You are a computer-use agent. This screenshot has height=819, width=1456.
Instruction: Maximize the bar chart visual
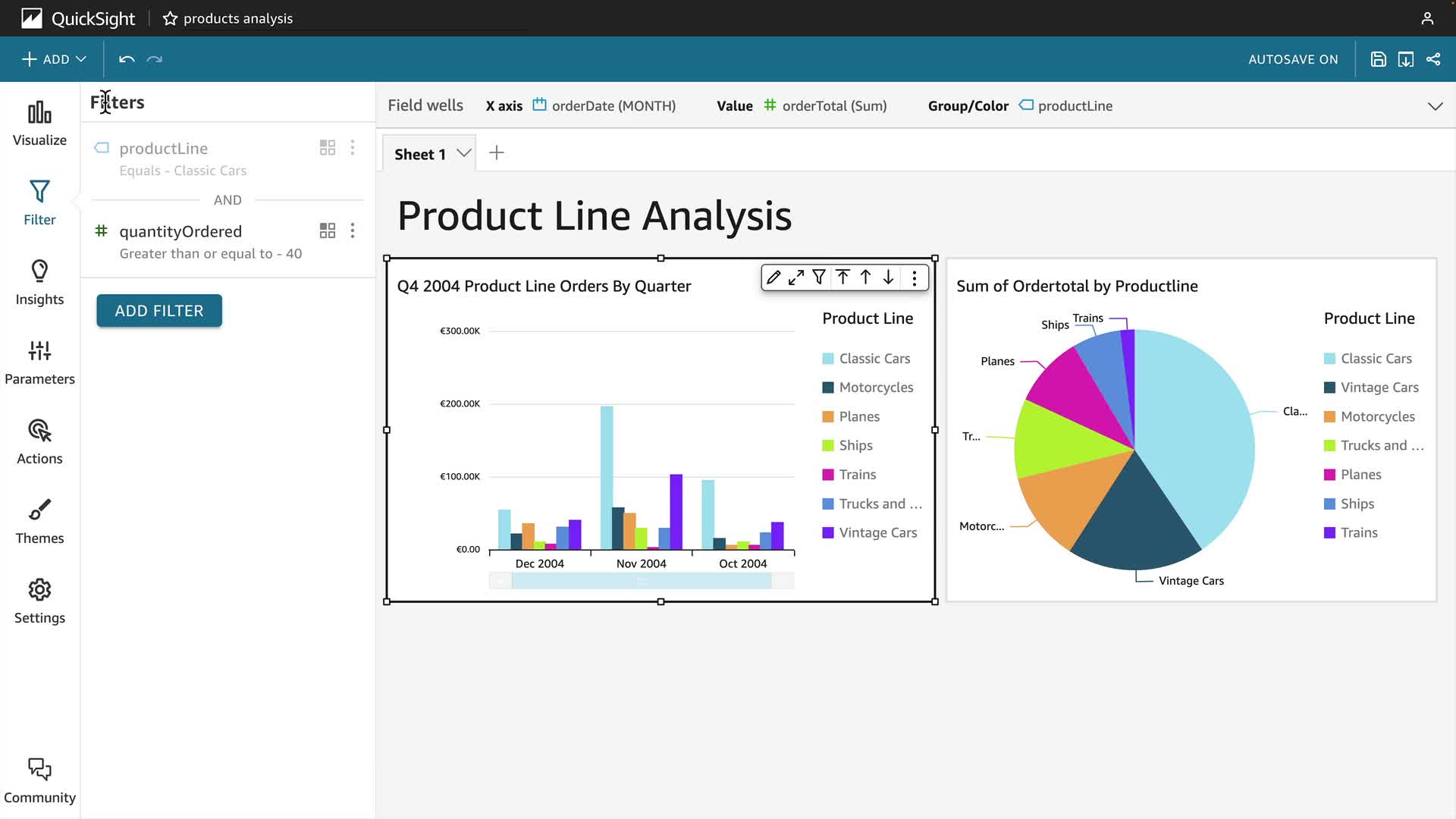[x=795, y=278]
